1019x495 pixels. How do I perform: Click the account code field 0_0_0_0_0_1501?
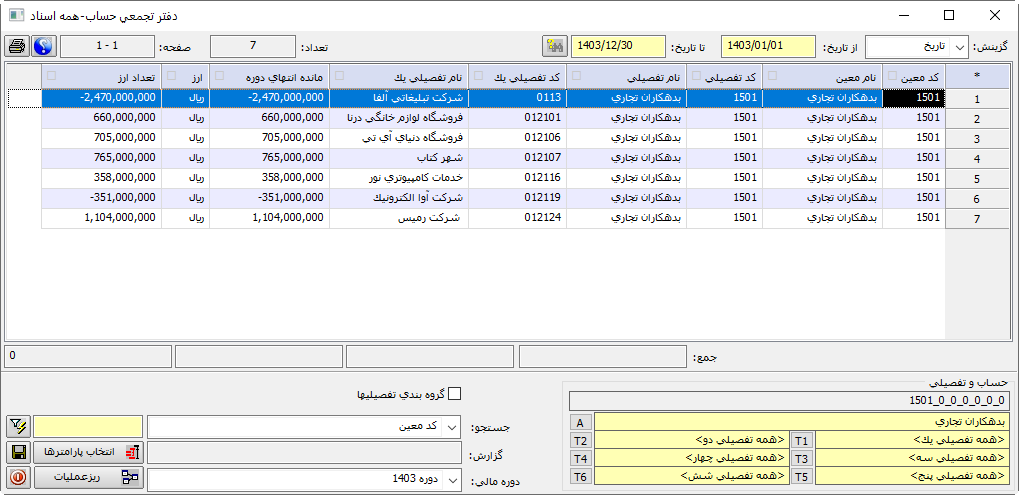click(x=790, y=401)
